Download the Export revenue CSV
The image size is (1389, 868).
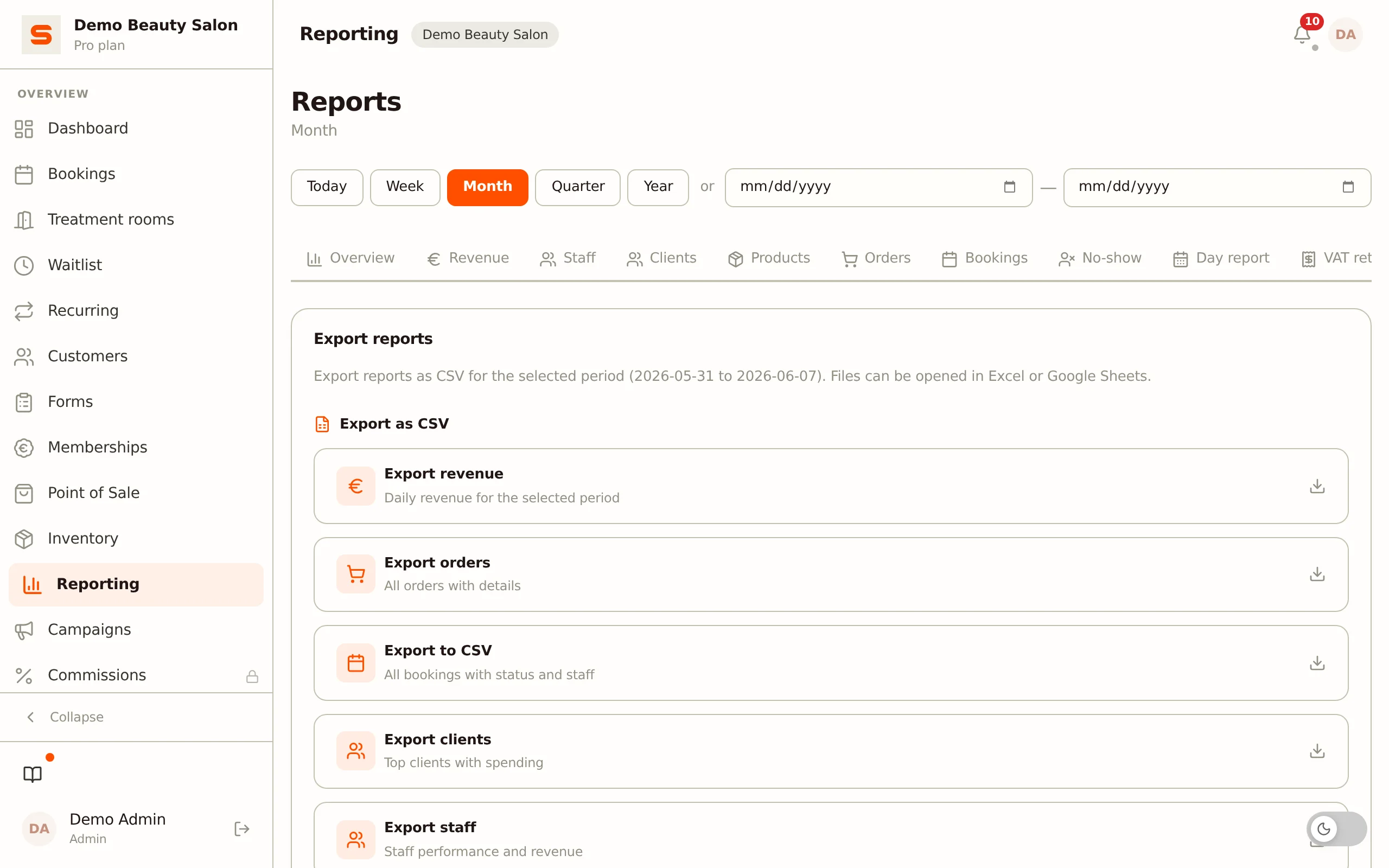1317,486
